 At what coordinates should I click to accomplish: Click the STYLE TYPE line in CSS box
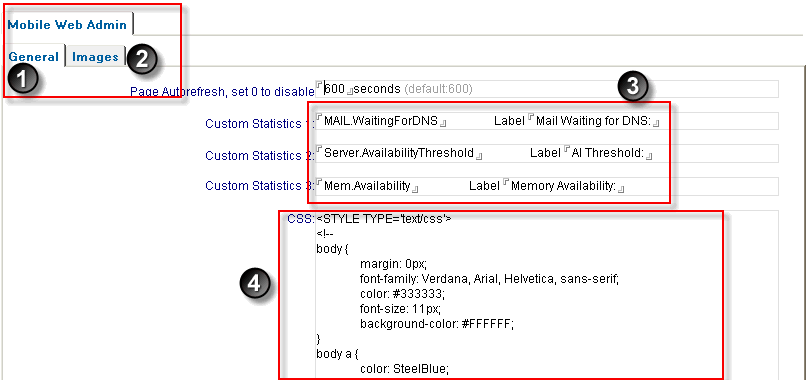click(384, 219)
